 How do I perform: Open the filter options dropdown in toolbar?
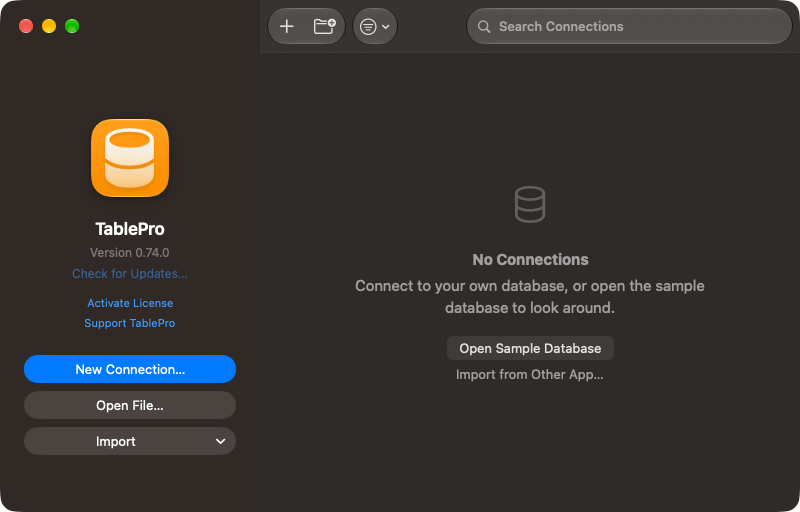tap(375, 27)
